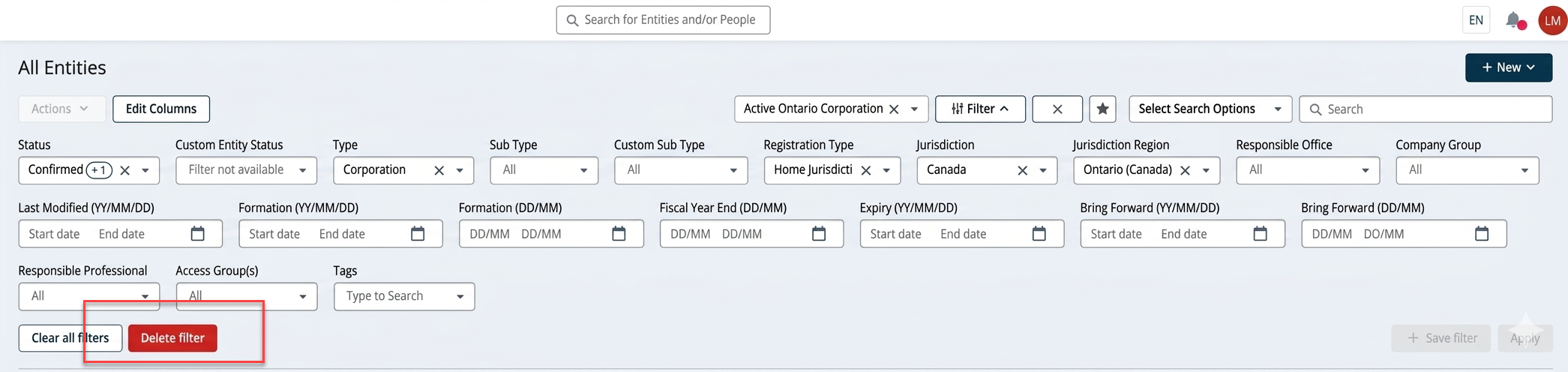Clear the Ontario (Canada) region value
Screen dimensions: 1568x372
click(x=1186, y=170)
